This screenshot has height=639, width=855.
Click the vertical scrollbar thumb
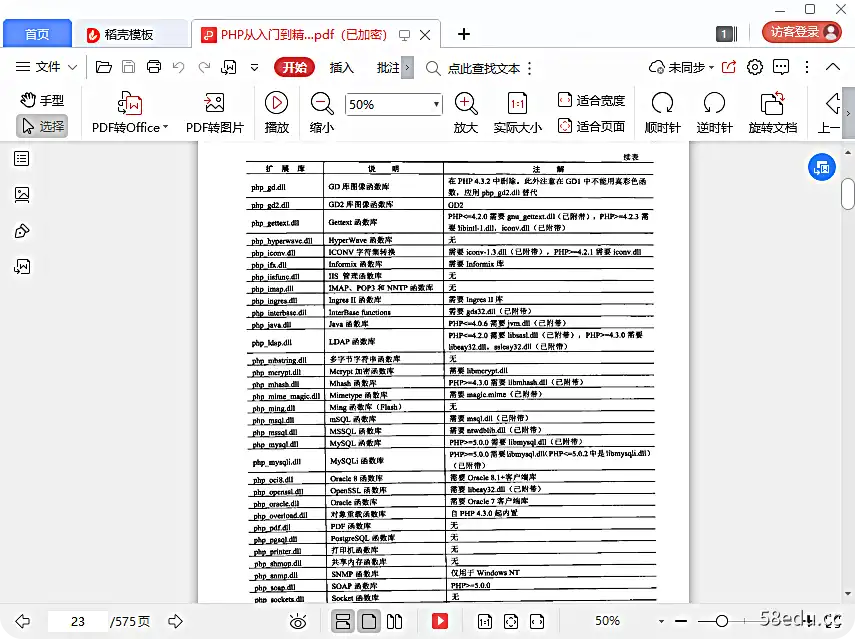pyautogui.click(x=848, y=194)
